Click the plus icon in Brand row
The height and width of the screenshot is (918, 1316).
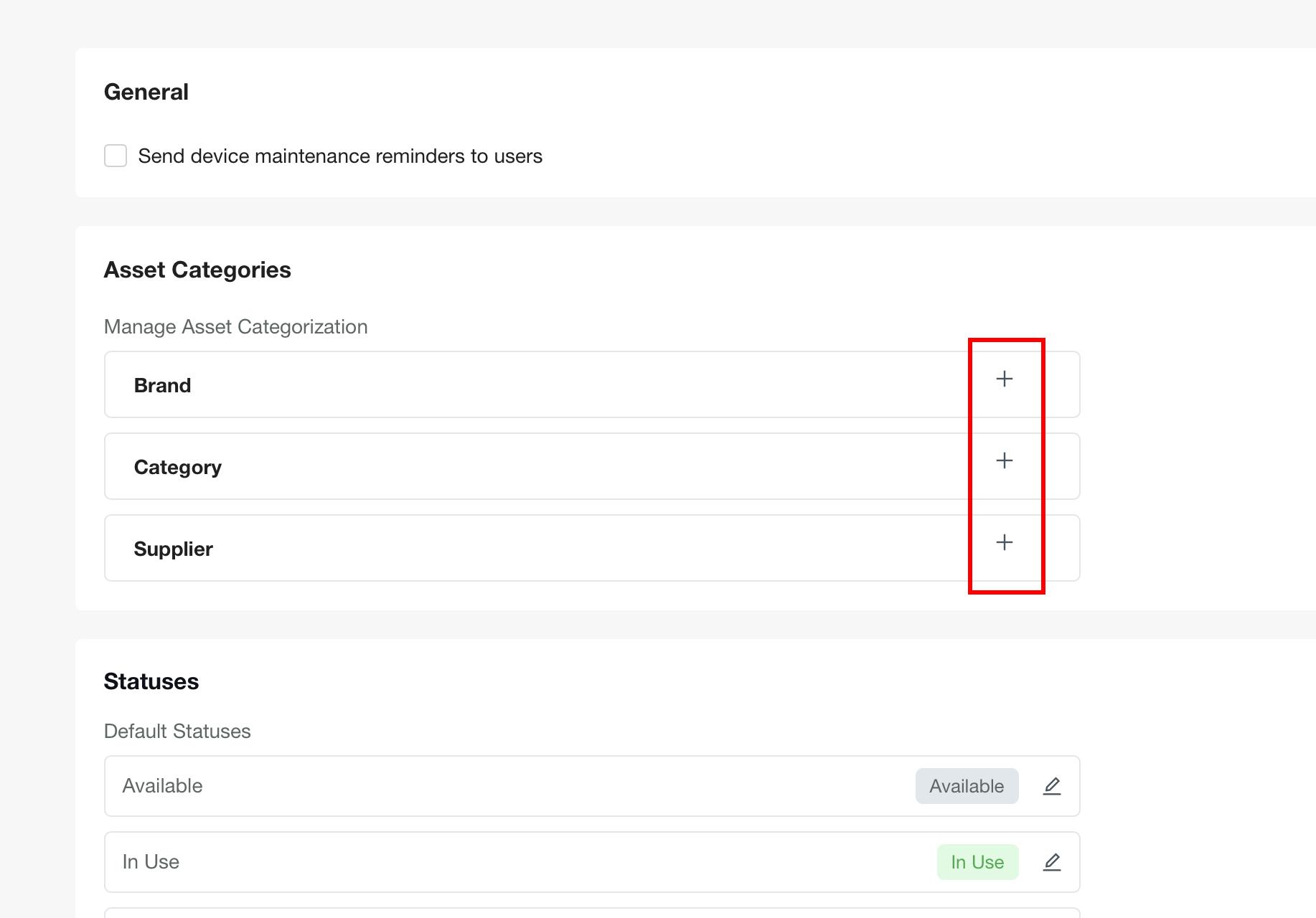tap(1005, 379)
